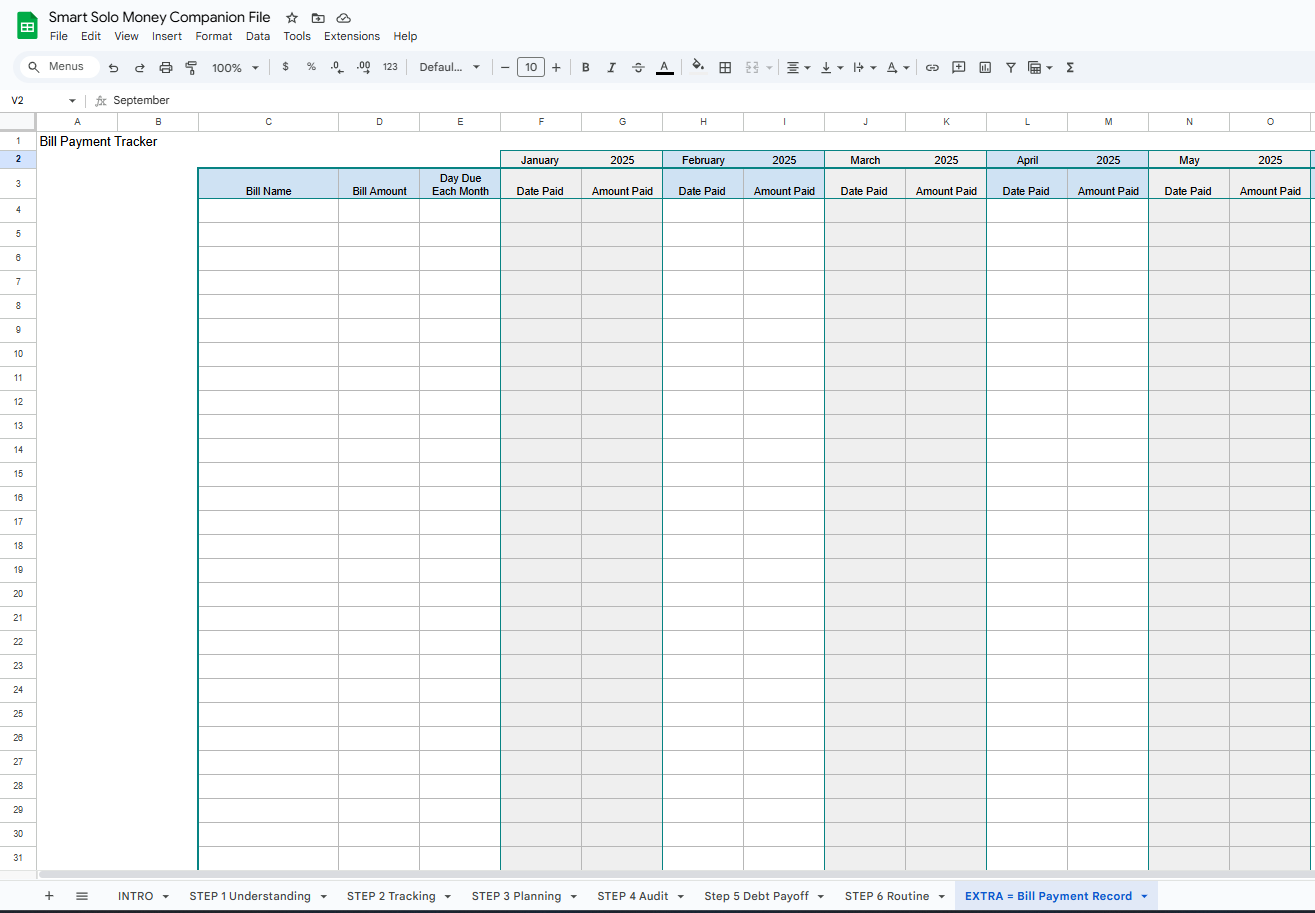Toggle italic formatting
Image resolution: width=1315 pixels, height=913 pixels.
[611, 67]
